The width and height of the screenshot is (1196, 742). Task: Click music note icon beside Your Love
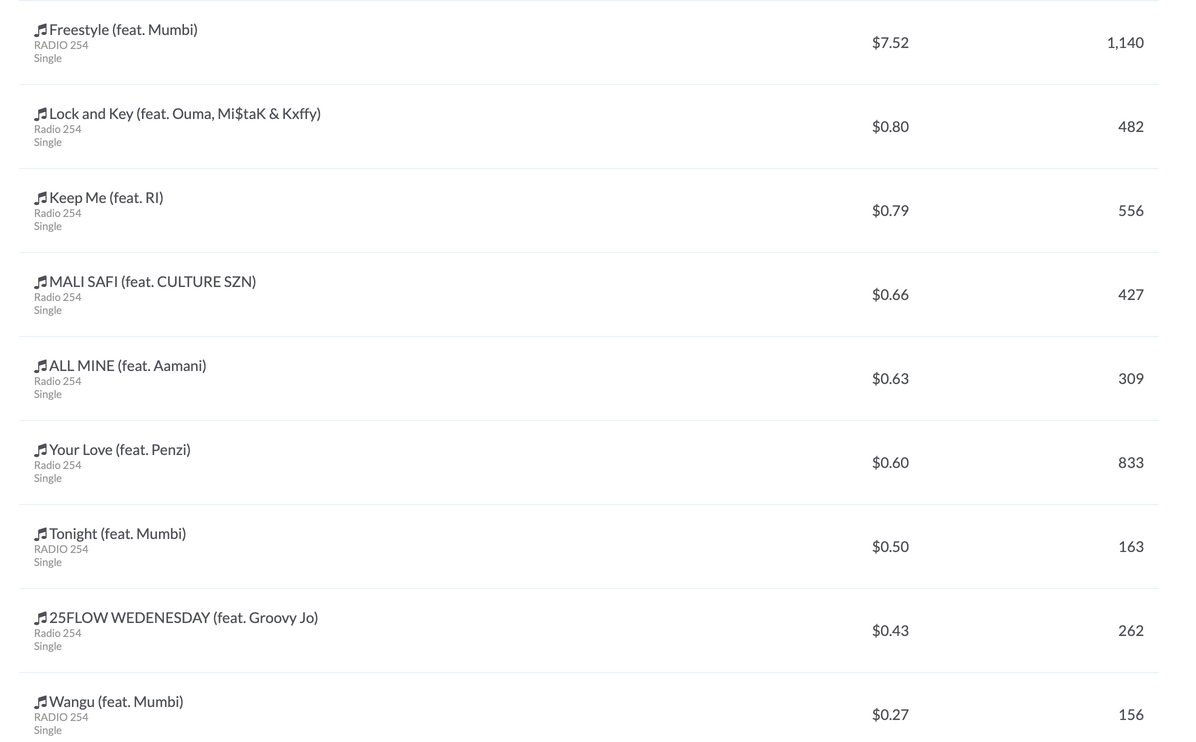click(40, 450)
